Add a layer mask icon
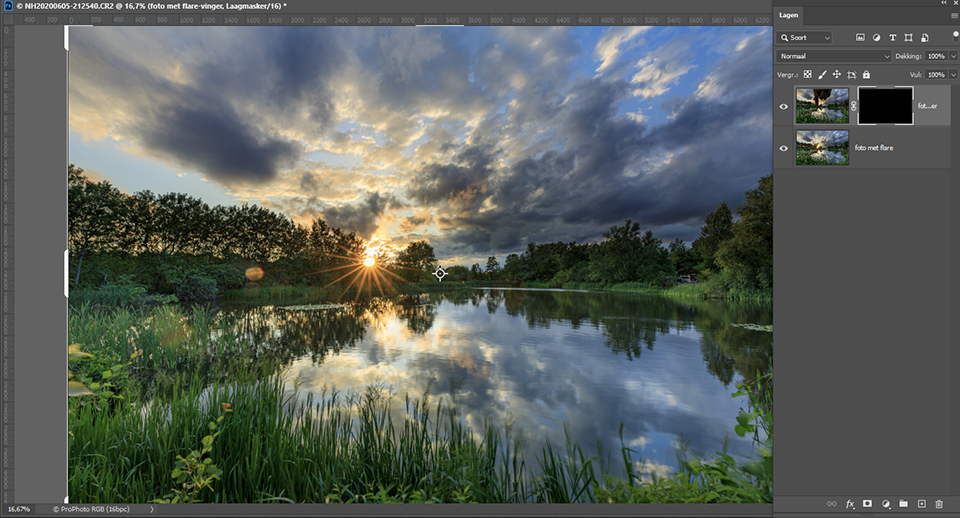960x518 pixels. pyautogui.click(x=867, y=503)
